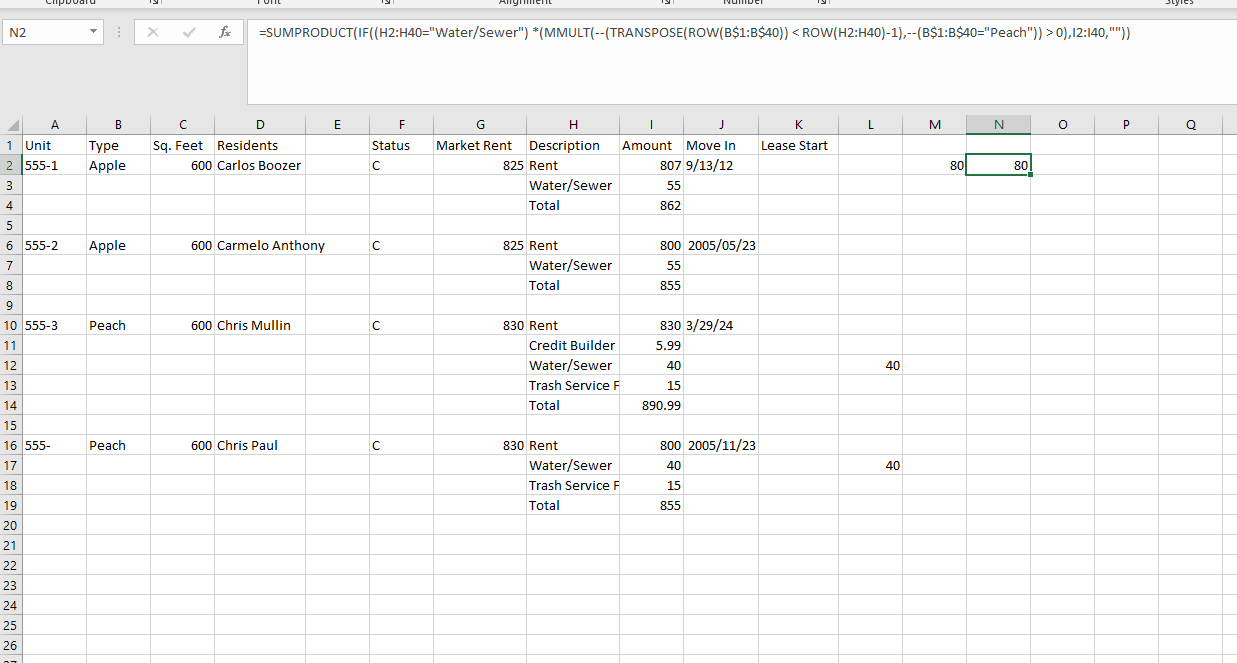Select column N header
Screen dimensions: 1237x663
[x=998, y=124]
